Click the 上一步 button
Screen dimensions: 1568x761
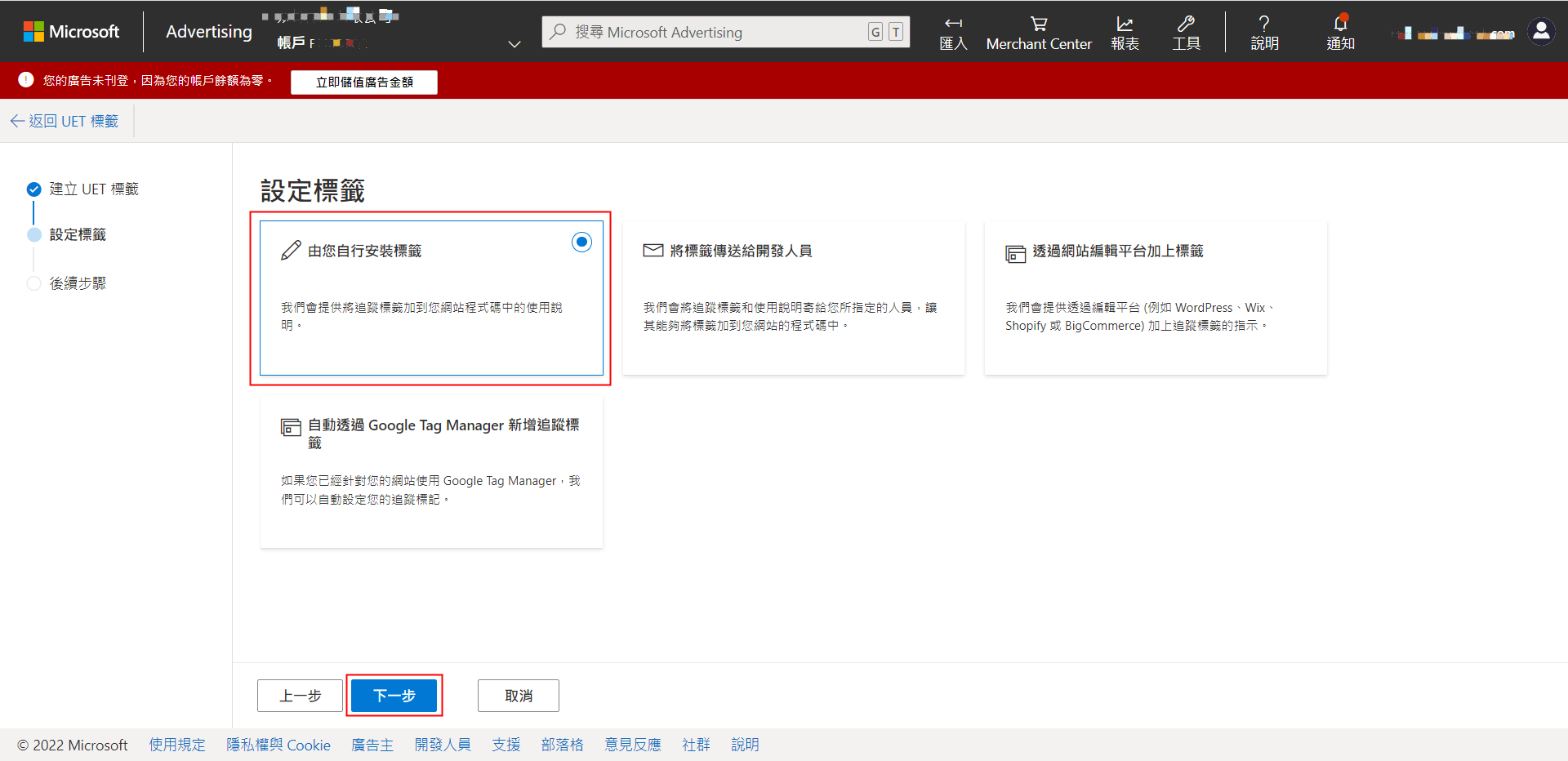pos(300,696)
